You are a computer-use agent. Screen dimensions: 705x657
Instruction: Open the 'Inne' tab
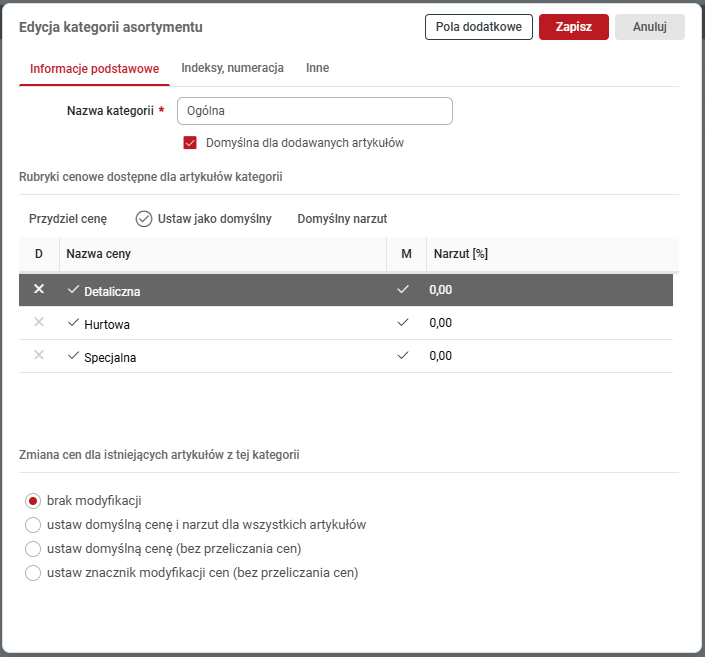[x=317, y=68]
